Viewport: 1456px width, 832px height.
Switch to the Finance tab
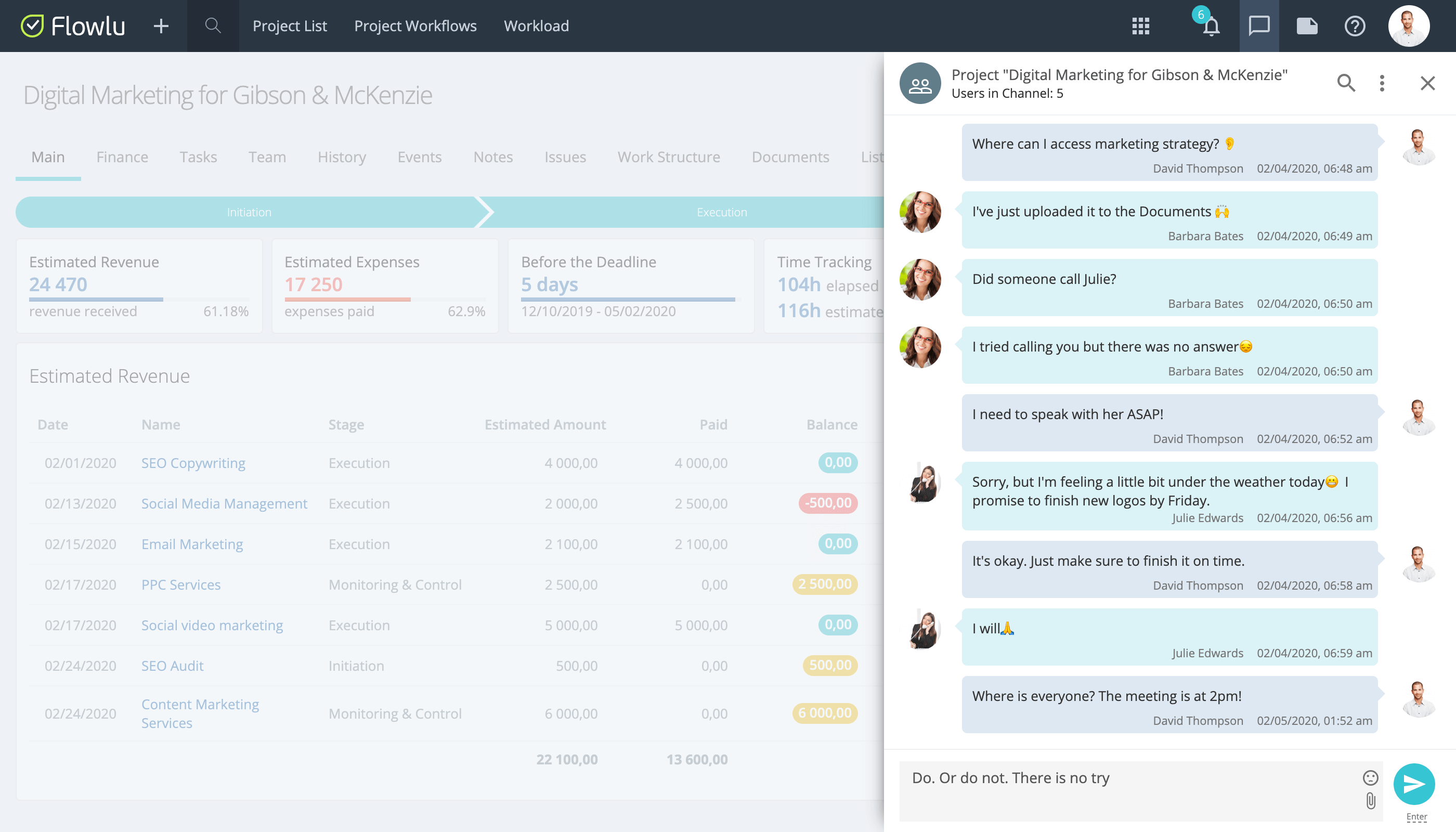tap(122, 157)
